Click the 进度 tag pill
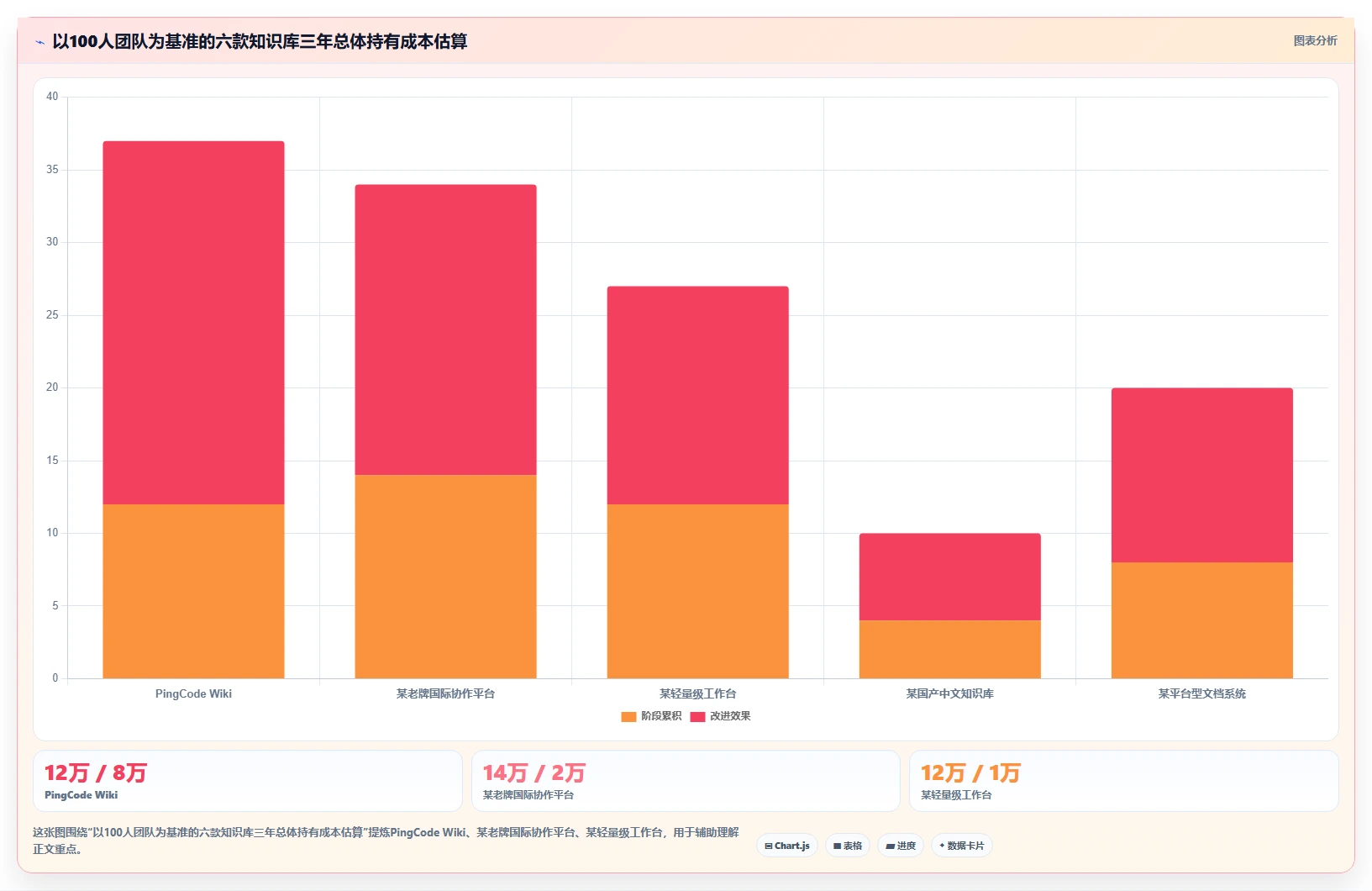The height and width of the screenshot is (891, 1372). pos(901,846)
